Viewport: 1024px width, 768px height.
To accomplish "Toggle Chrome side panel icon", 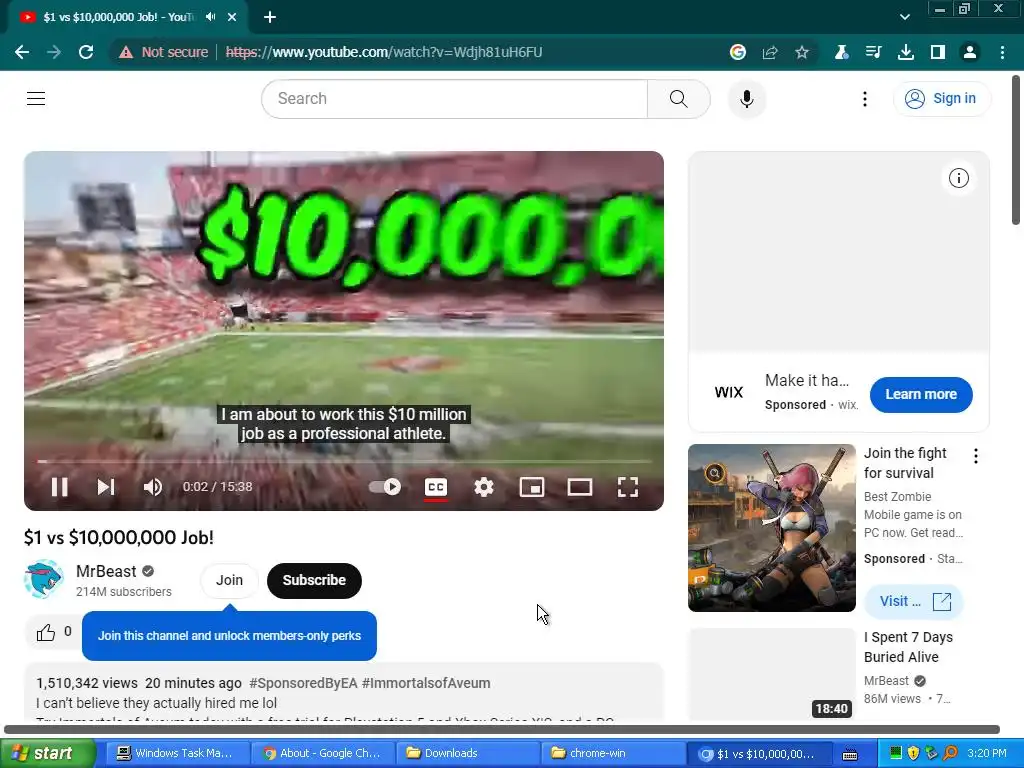I will coord(938,52).
